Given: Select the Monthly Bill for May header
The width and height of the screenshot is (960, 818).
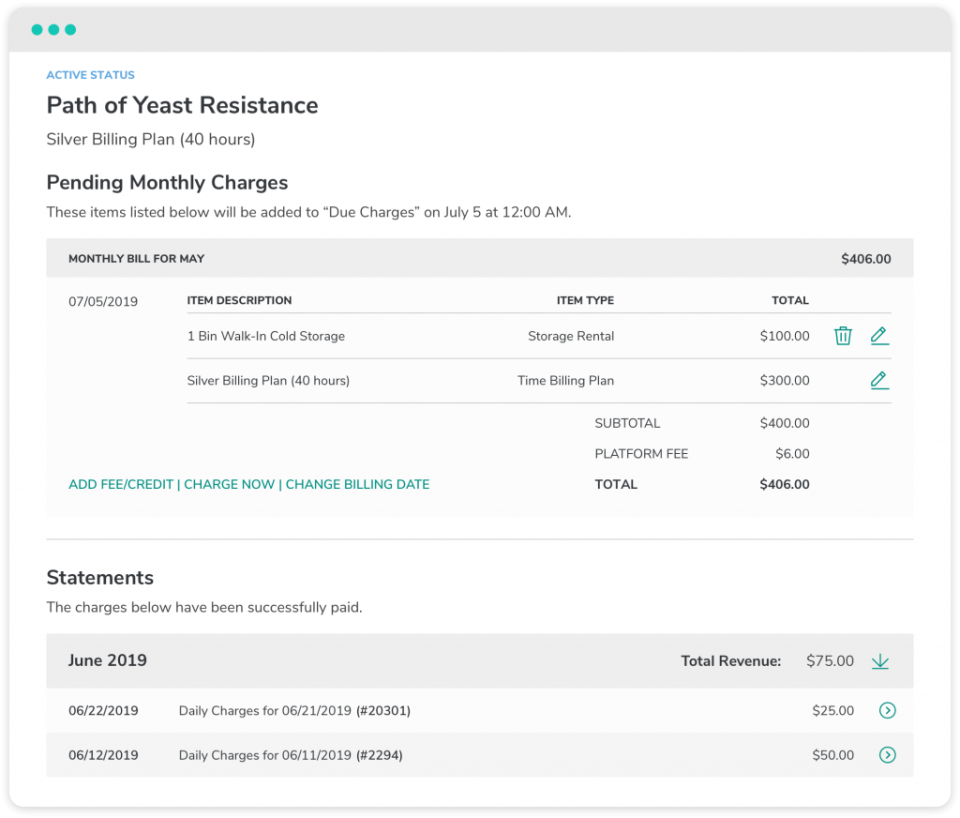Looking at the screenshot, I should pyautogui.click(x=136, y=259).
